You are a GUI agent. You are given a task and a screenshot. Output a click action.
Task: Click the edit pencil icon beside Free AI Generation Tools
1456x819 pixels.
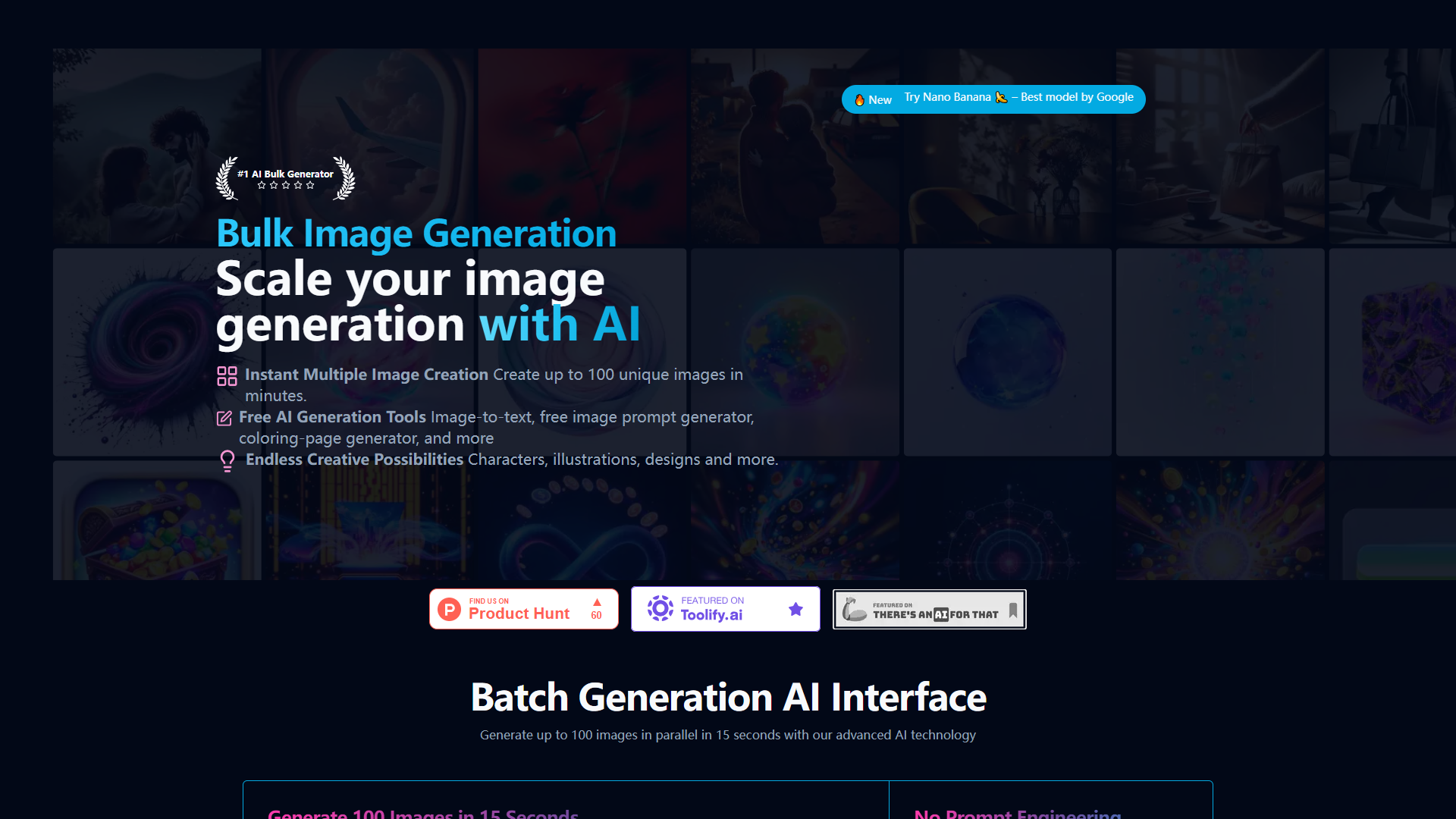(x=224, y=418)
